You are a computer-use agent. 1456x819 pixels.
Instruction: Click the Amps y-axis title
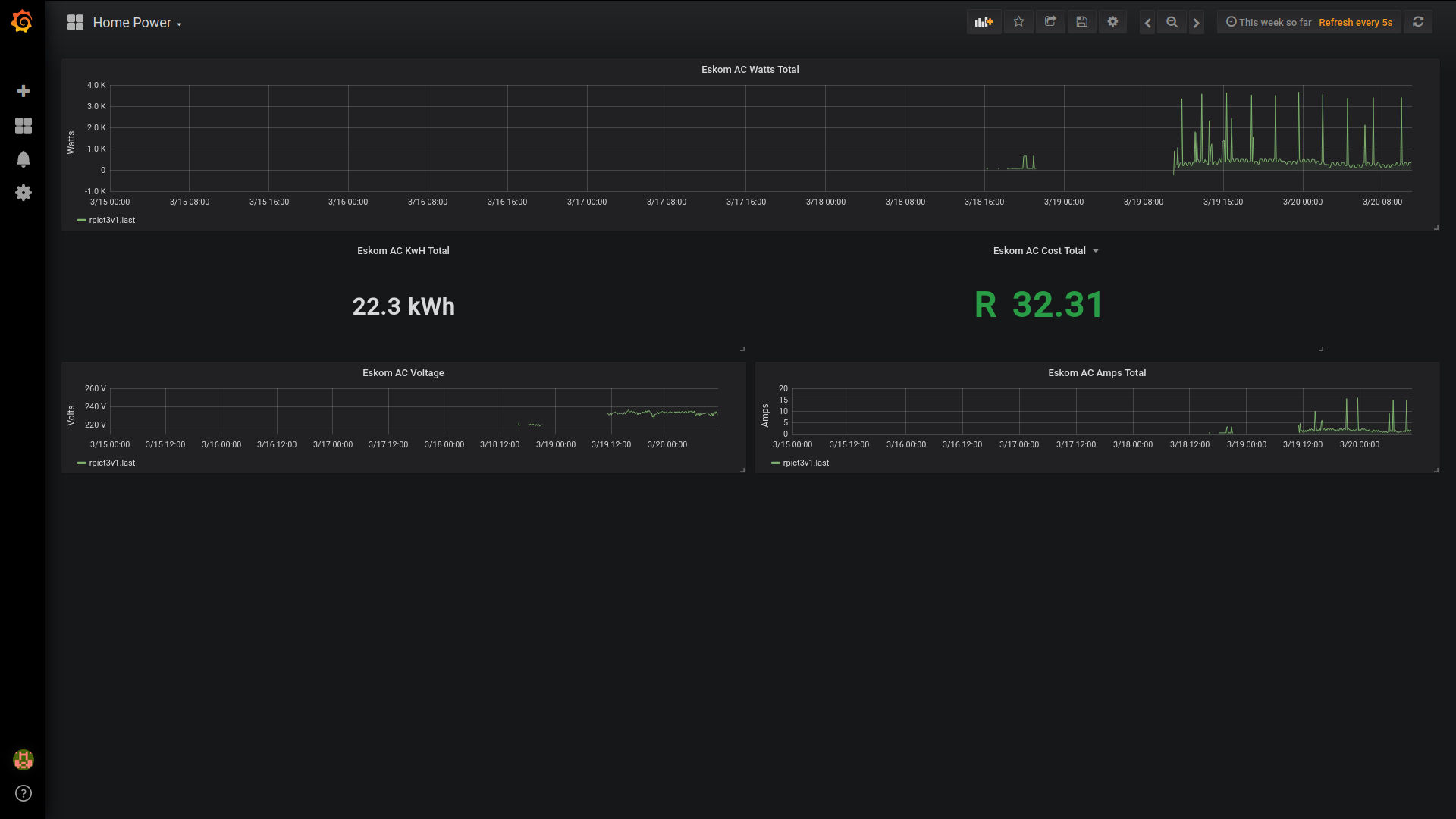765,416
